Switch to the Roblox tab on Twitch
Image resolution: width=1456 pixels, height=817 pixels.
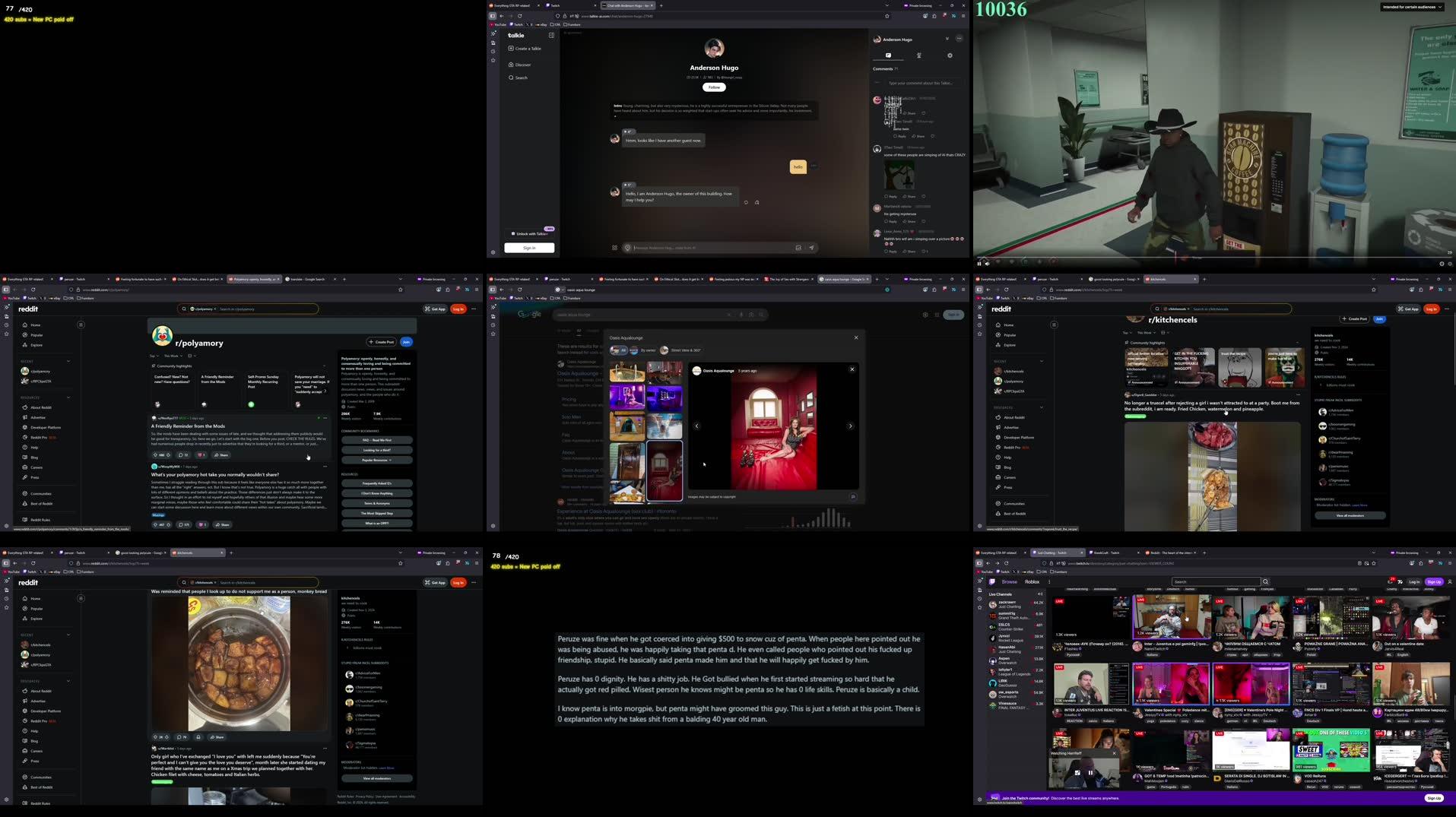point(1031,581)
